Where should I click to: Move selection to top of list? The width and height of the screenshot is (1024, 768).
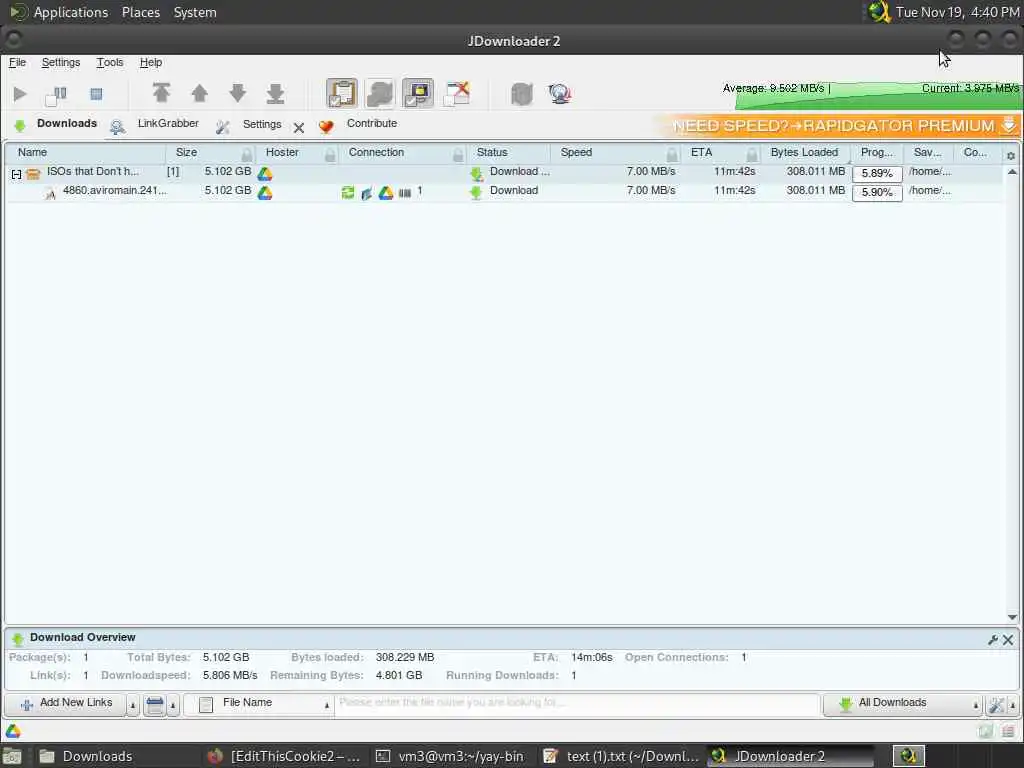point(161,93)
